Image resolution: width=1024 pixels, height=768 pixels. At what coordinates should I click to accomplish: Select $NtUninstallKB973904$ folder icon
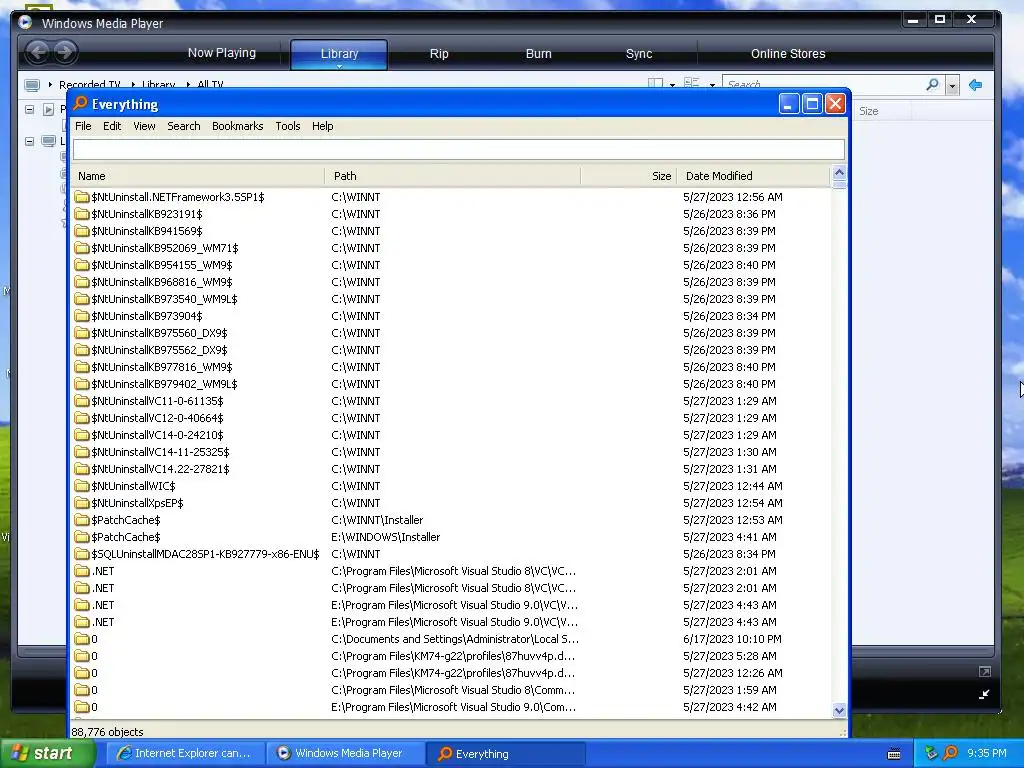pos(82,315)
